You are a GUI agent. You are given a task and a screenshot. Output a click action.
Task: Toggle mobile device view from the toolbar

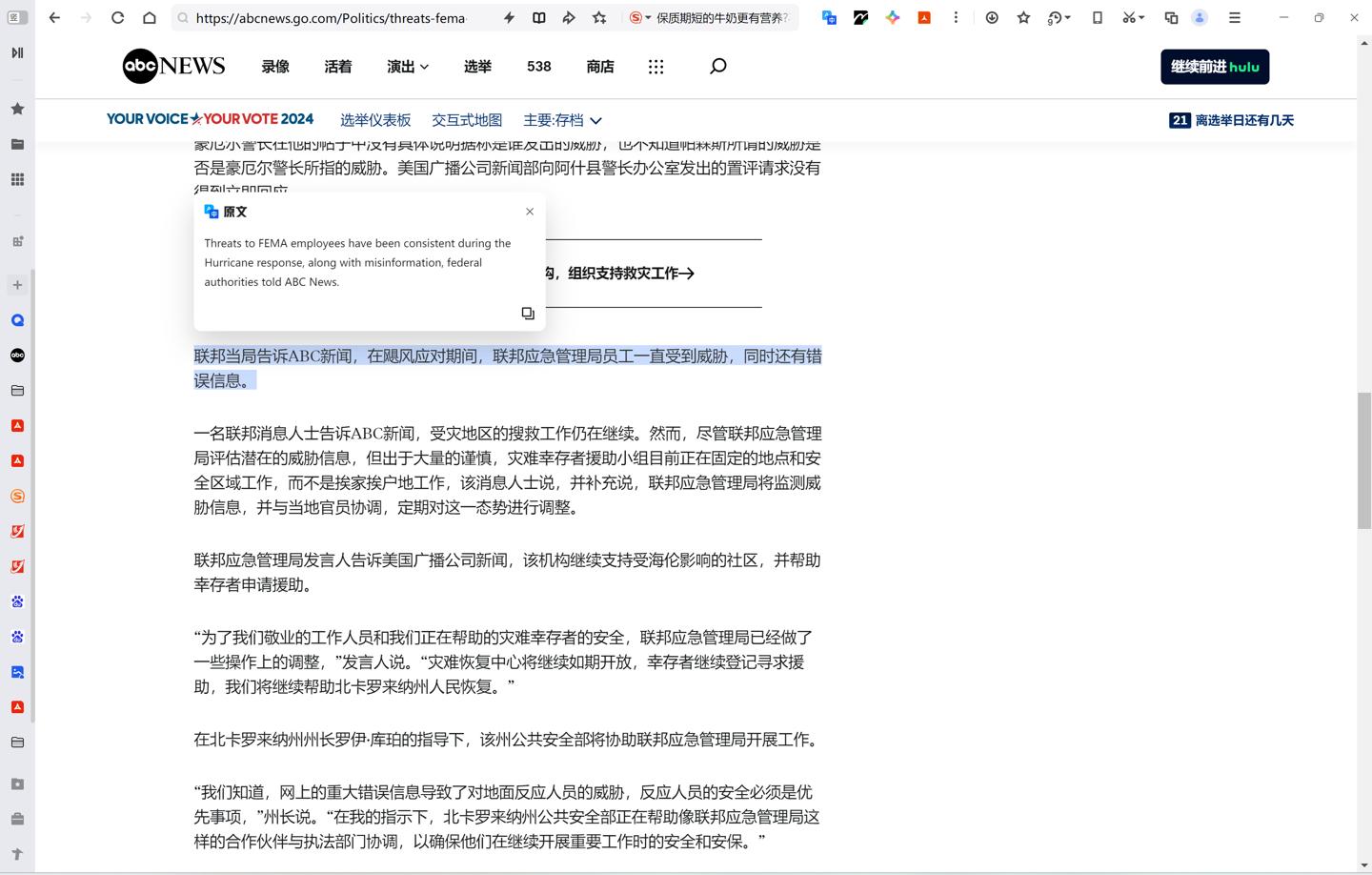point(1097,17)
